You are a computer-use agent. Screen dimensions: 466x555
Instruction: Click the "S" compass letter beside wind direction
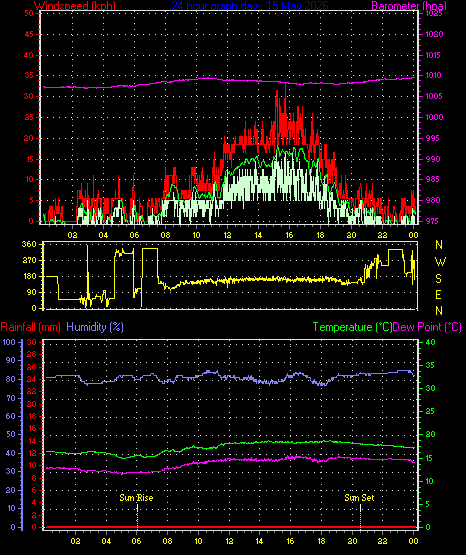pyautogui.click(x=438, y=279)
